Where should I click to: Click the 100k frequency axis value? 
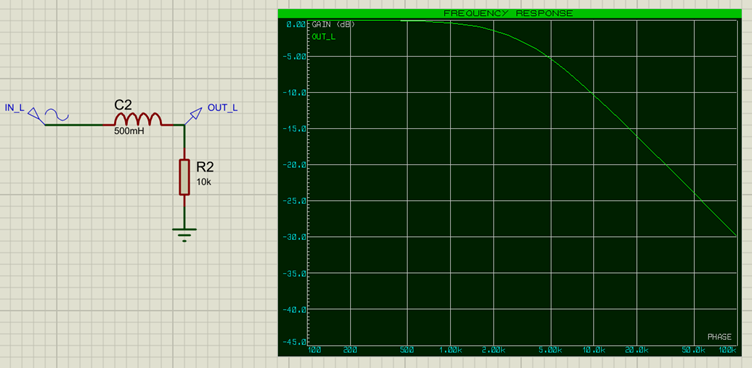pos(728,350)
